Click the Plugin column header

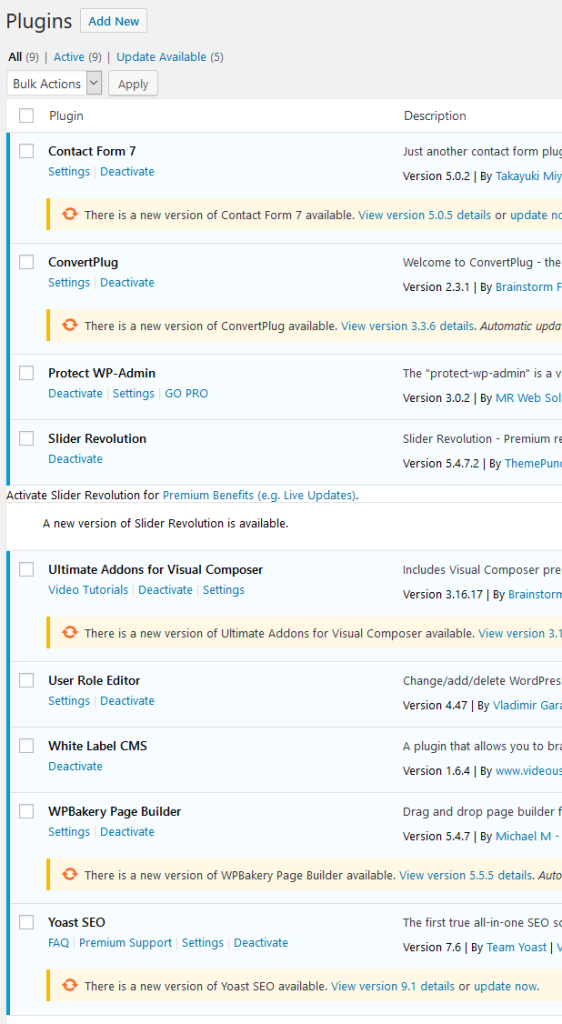(x=67, y=116)
